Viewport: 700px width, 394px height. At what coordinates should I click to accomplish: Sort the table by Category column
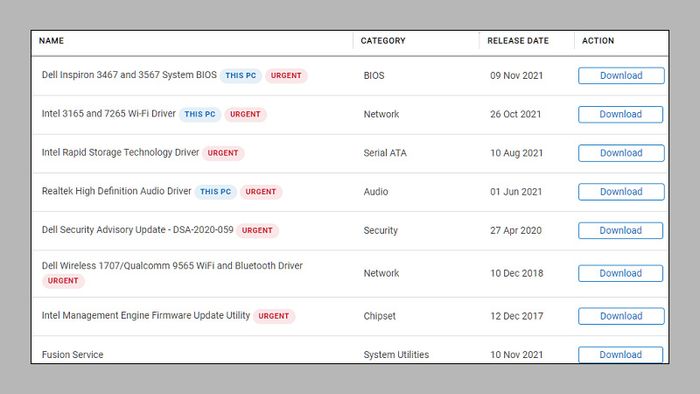pos(383,41)
